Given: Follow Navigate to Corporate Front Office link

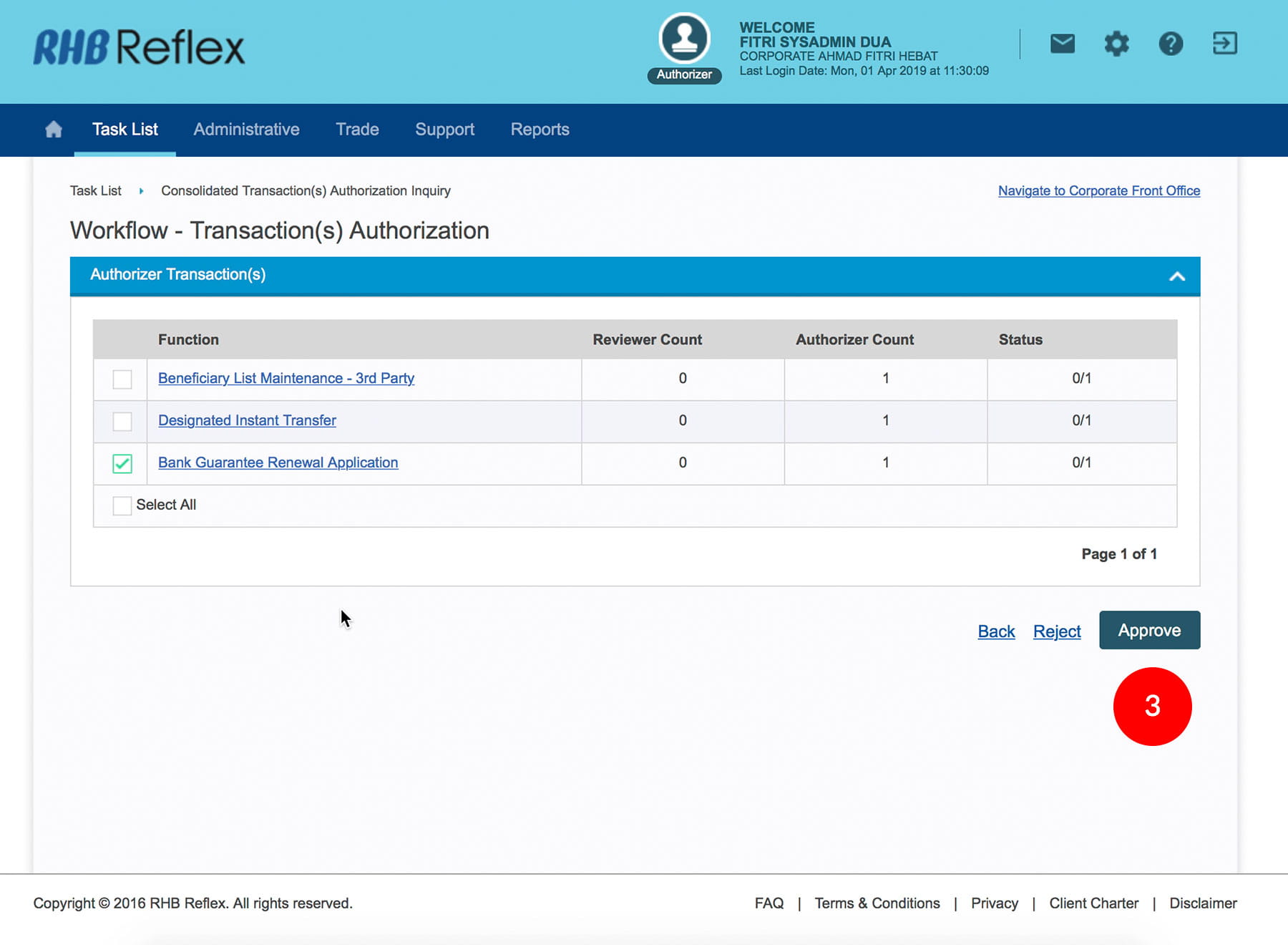Looking at the screenshot, I should point(1098,191).
